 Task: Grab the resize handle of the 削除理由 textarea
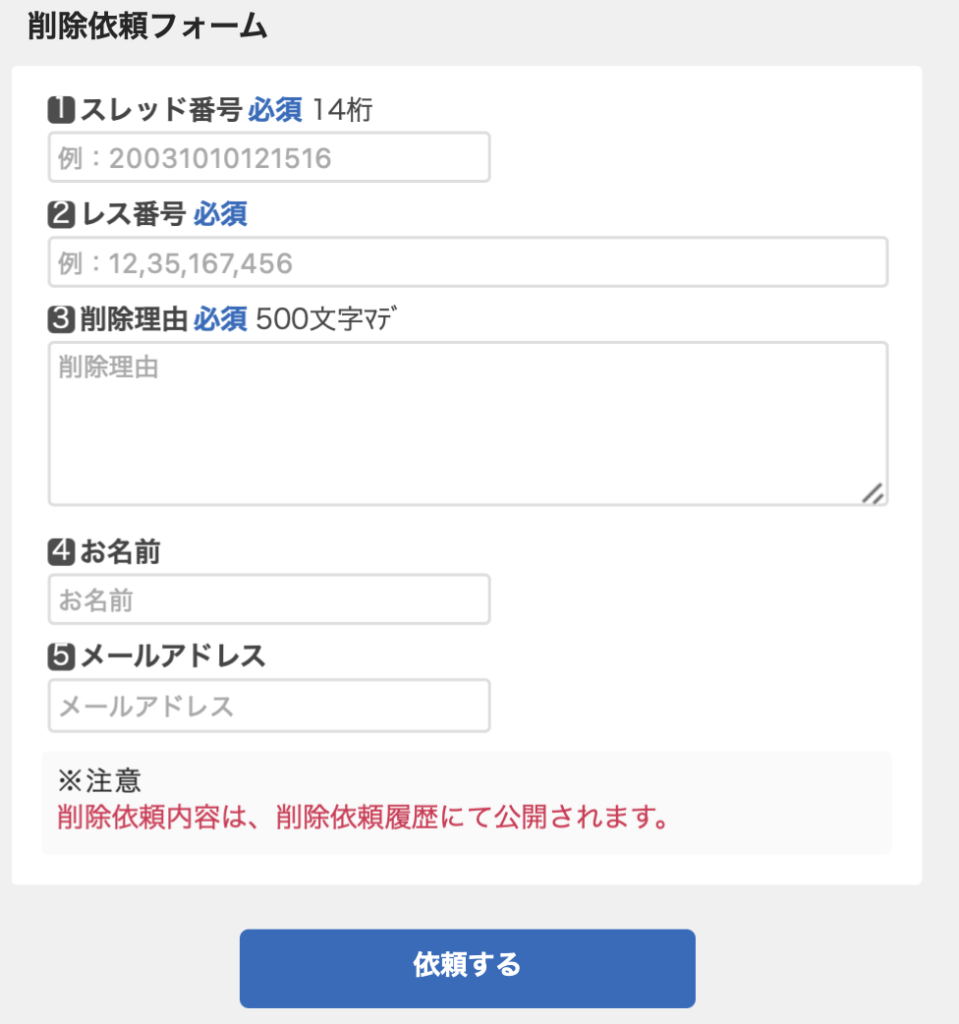[872, 492]
